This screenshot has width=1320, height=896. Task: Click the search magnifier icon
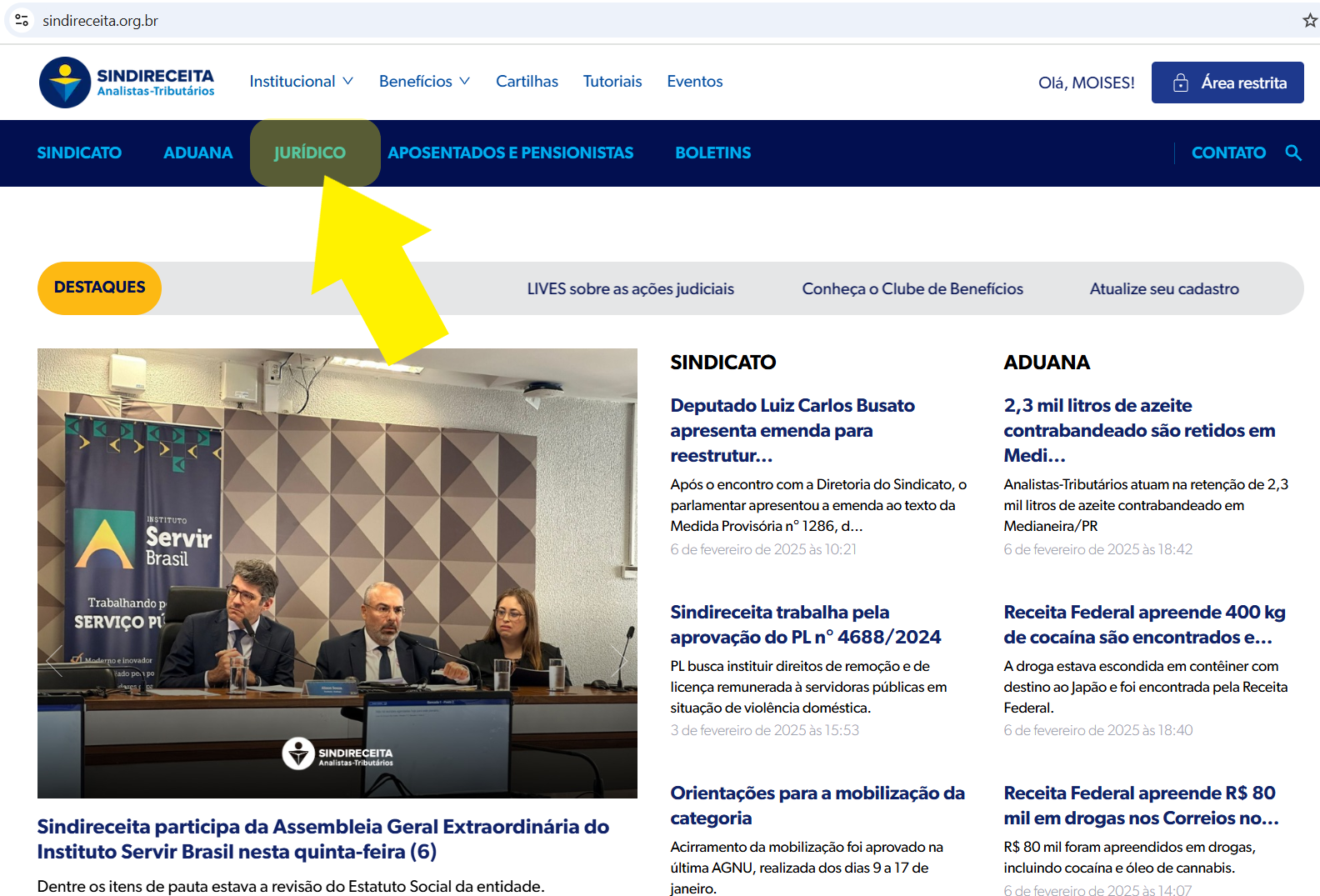tap(1292, 153)
